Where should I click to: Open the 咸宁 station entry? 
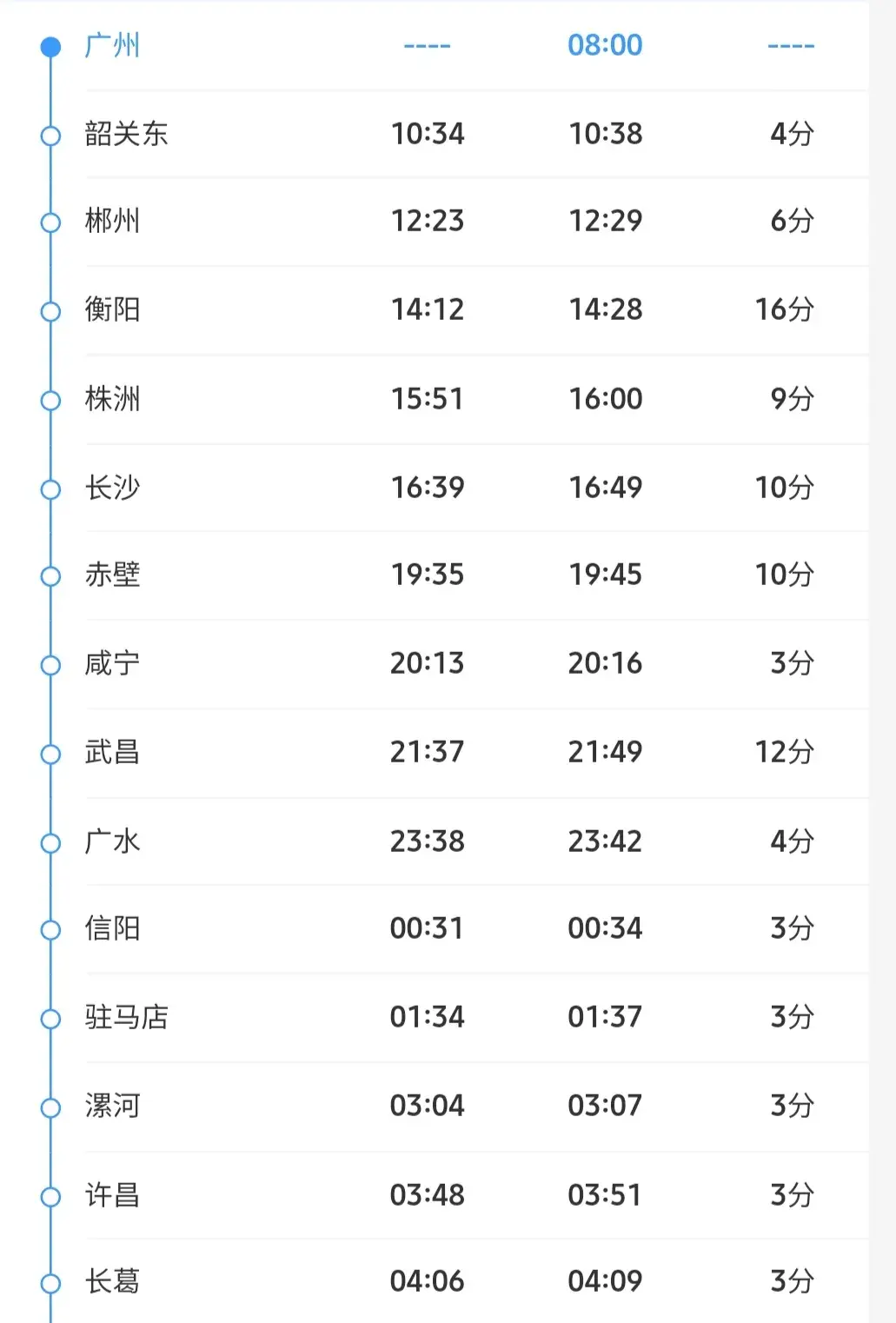pyautogui.click(x=112, y=663)
